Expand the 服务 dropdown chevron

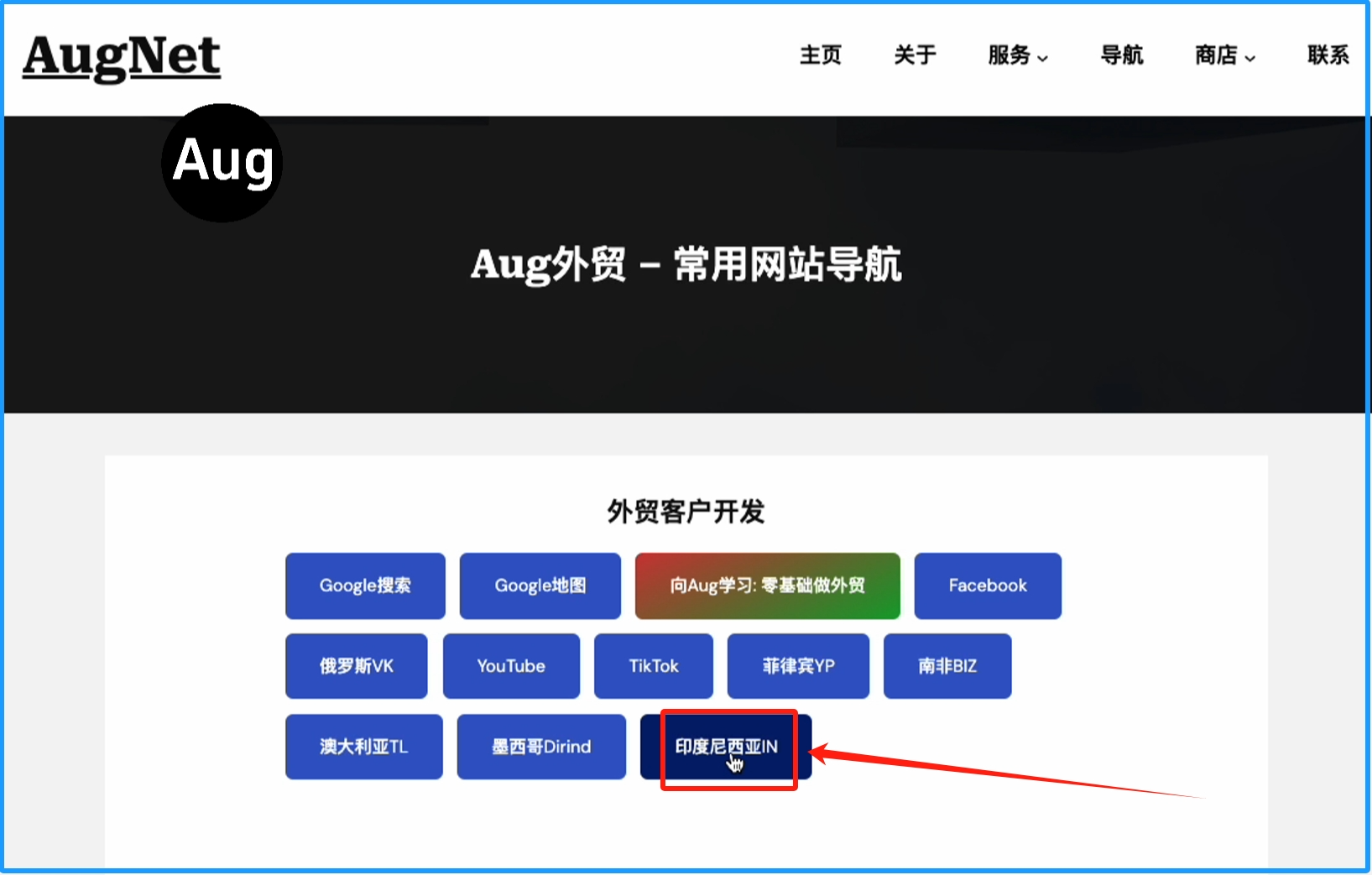click(1042, 58)
